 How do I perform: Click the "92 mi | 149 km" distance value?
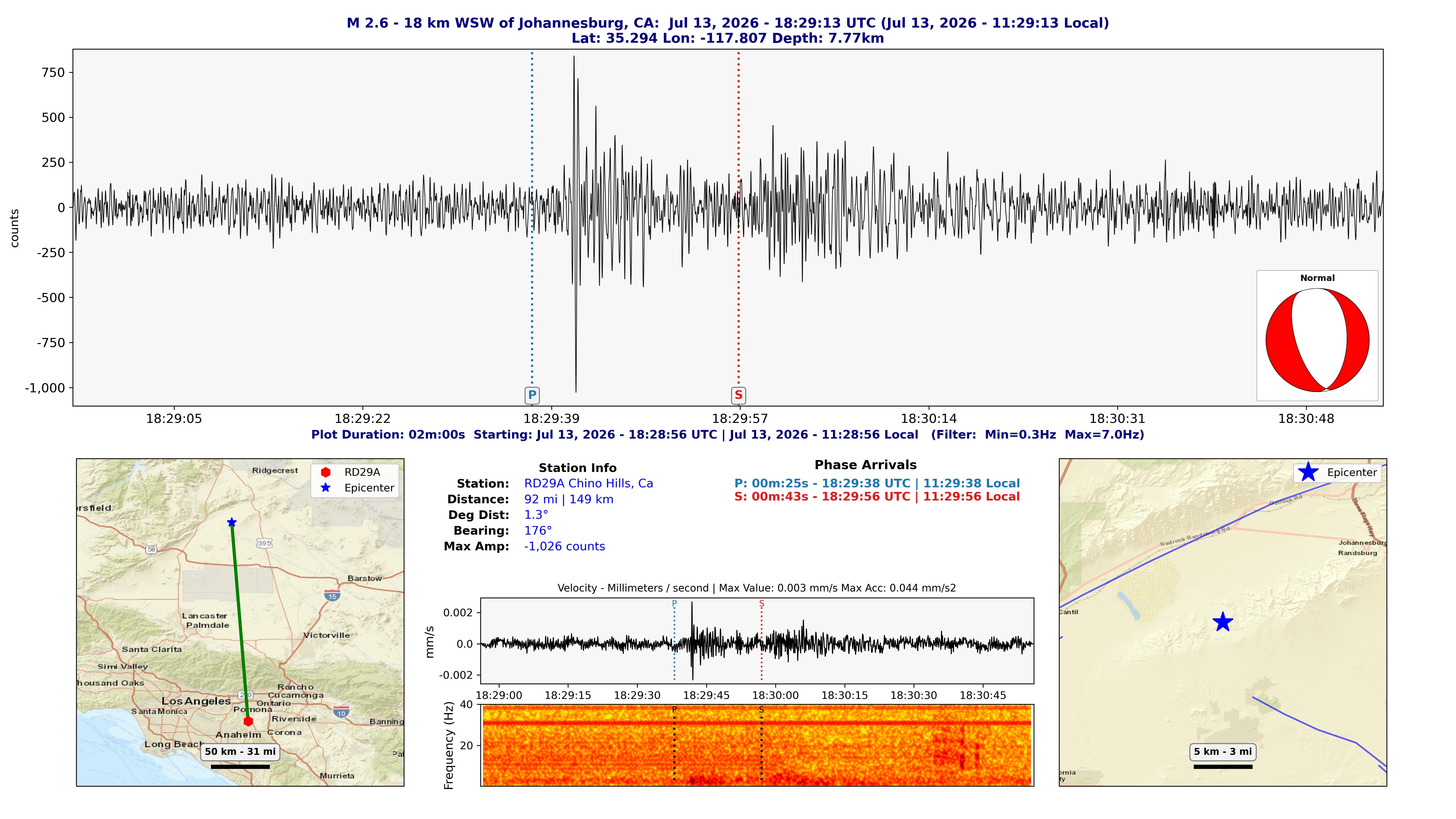click(x=568, y=500)
